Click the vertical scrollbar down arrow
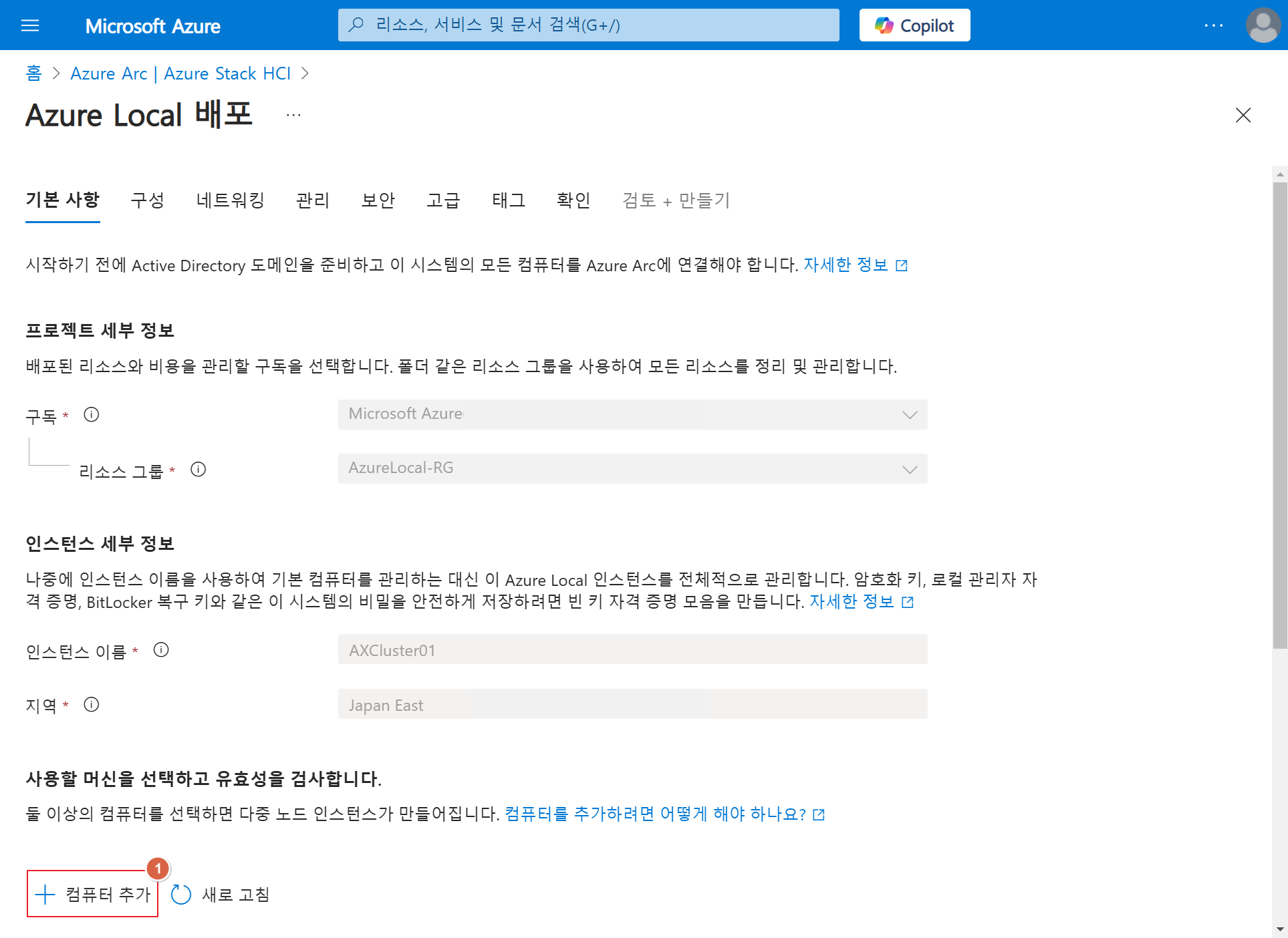Viewport: 1288px width, 938px height. point(1279,929)
